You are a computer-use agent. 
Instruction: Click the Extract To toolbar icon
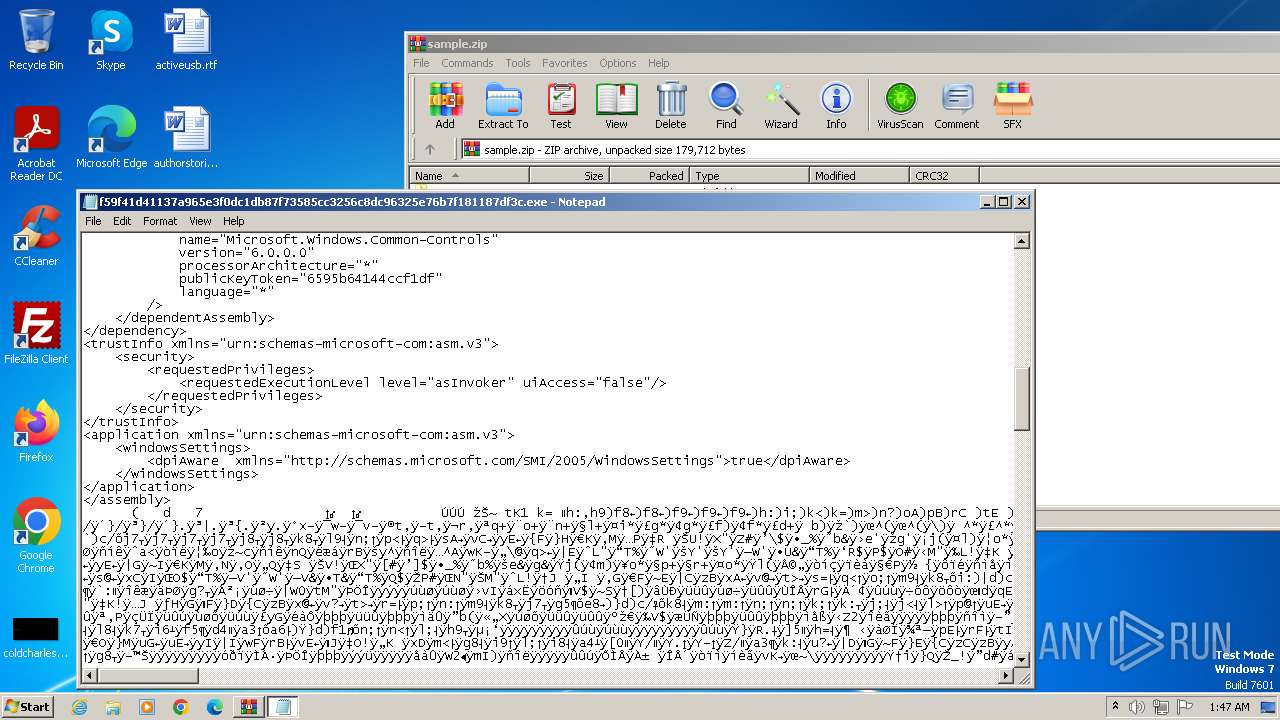click(503, 106)
